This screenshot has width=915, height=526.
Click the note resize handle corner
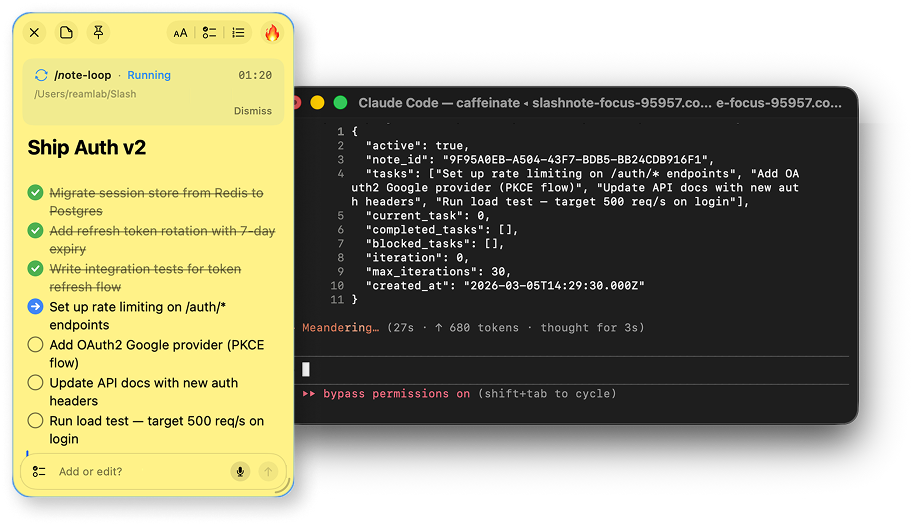tap(284, 487)
